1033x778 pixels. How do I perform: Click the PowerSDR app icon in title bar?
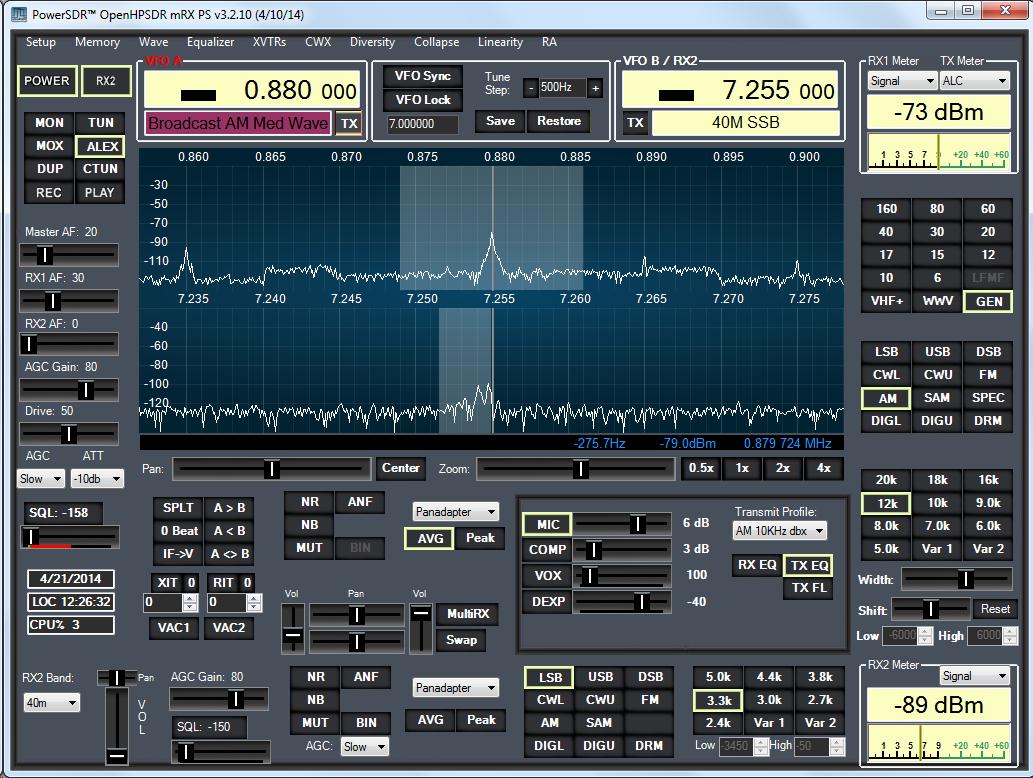pos(19,14)
